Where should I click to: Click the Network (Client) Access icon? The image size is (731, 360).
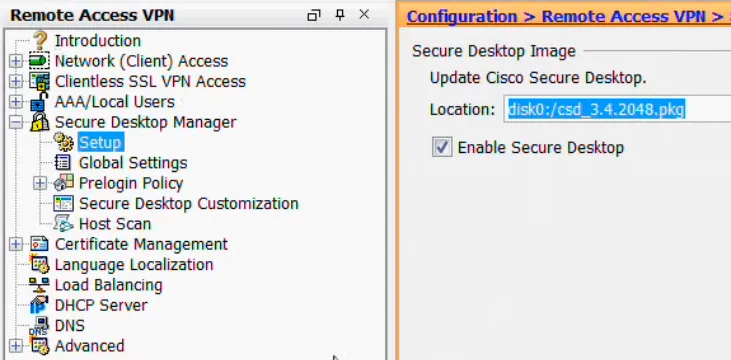pos(39,61)
